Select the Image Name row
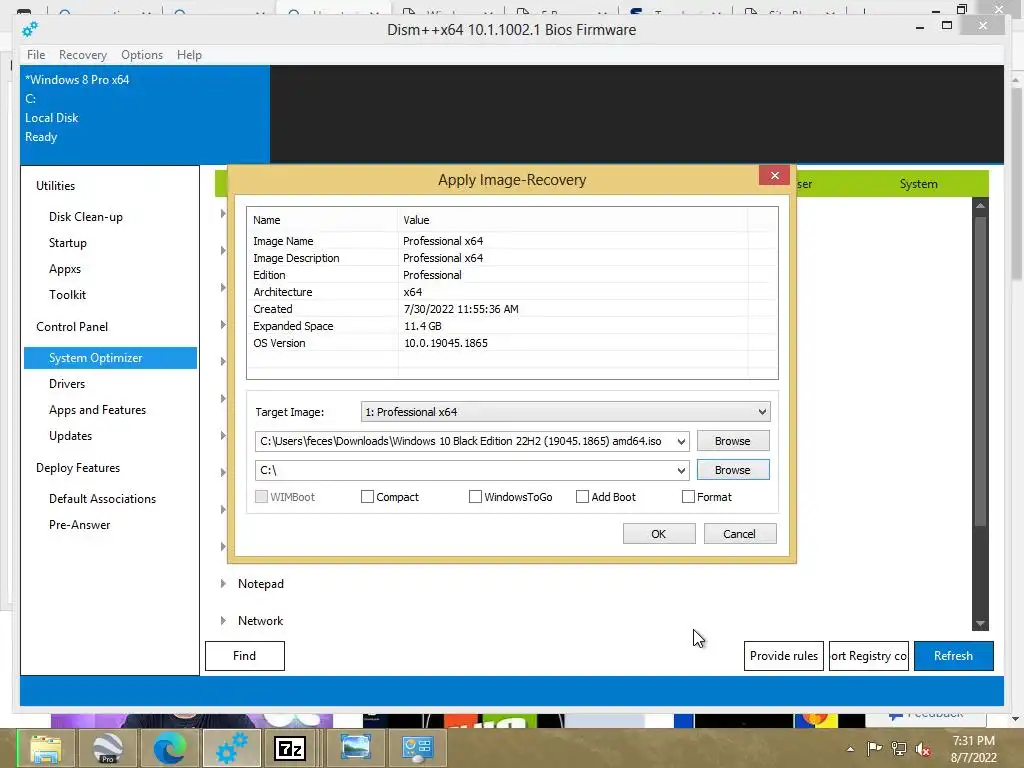 [512, 241]
